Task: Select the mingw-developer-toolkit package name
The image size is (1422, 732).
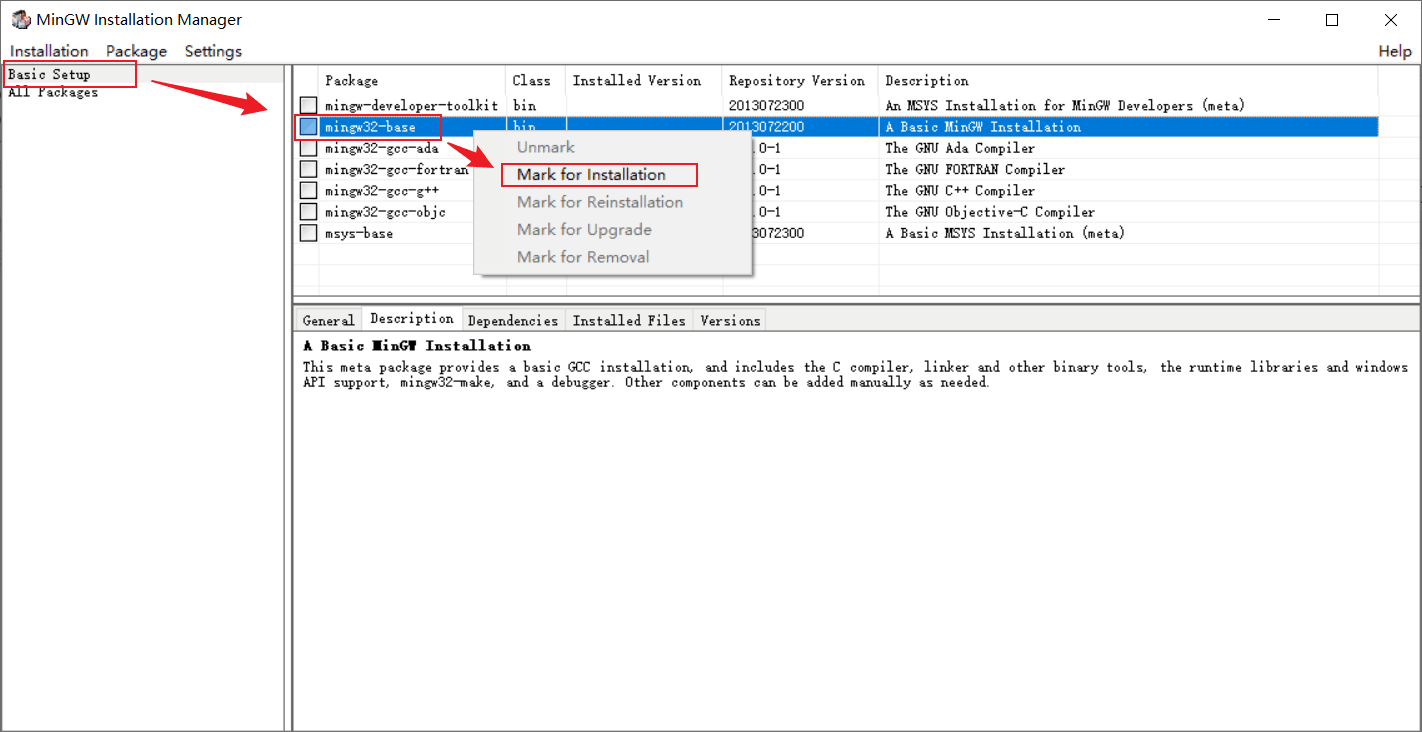Action: [x=411, y=105]
